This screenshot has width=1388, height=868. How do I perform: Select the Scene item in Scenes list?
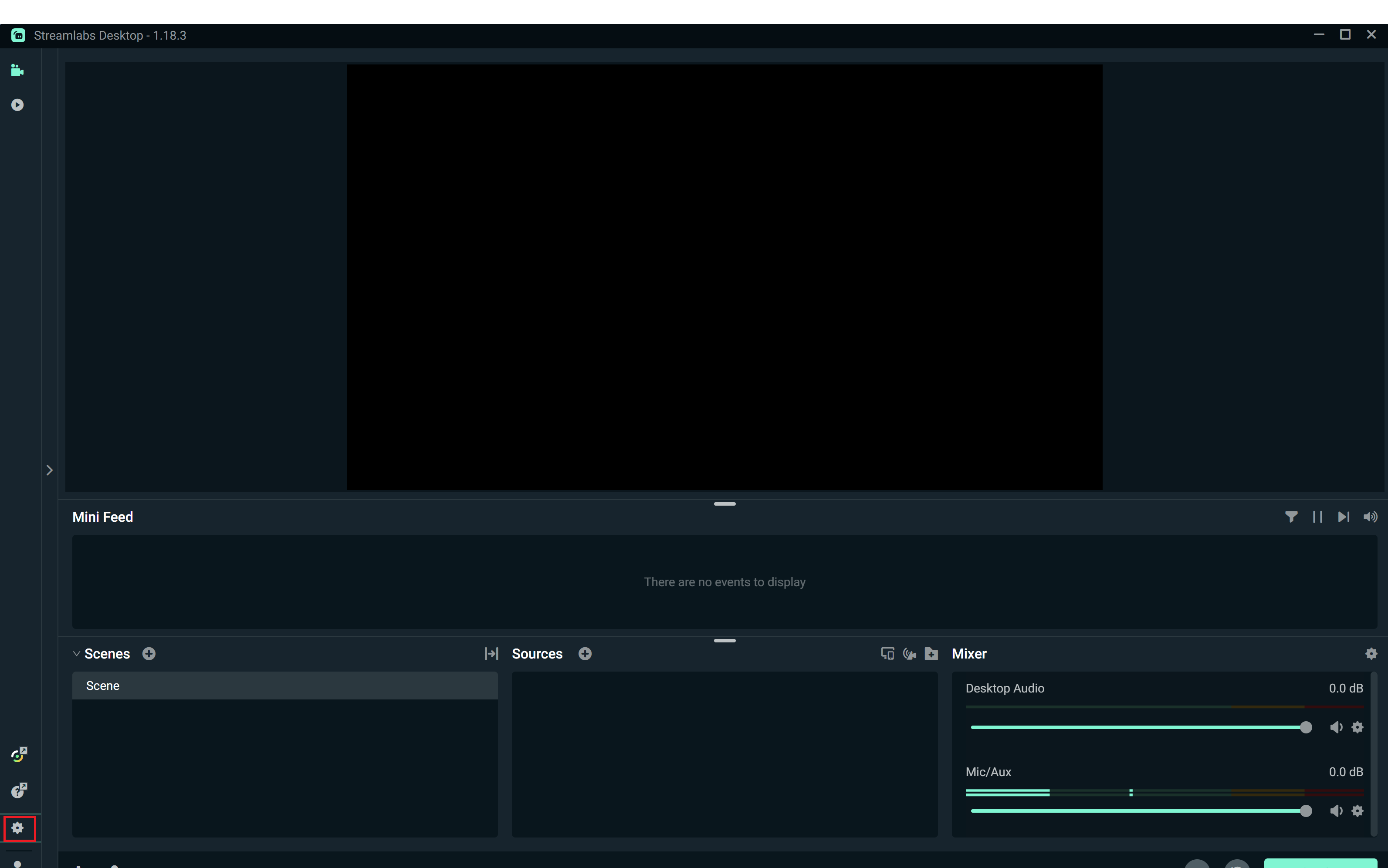click(x=285, y=686)
